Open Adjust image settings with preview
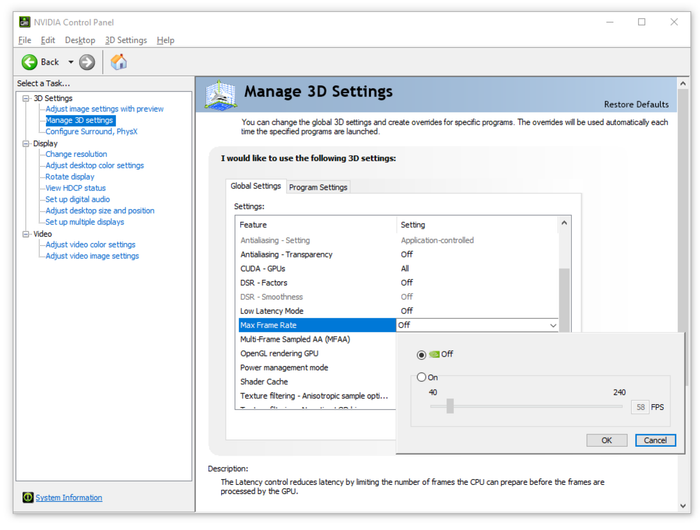700x530 pixels. [x=104, y=109]
